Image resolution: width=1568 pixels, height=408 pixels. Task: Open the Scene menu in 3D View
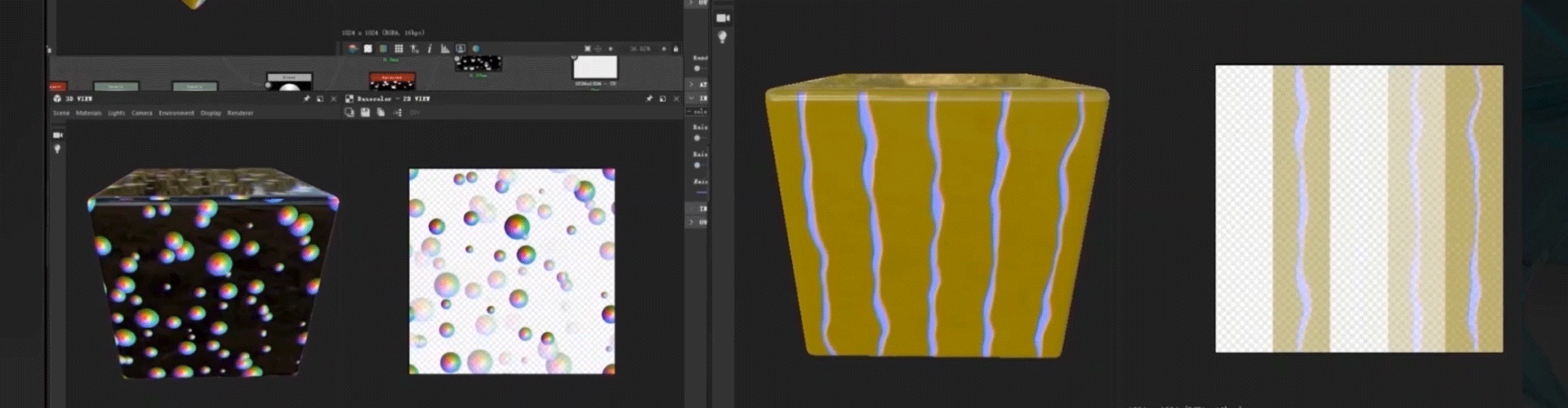click(x=61, y=113)
